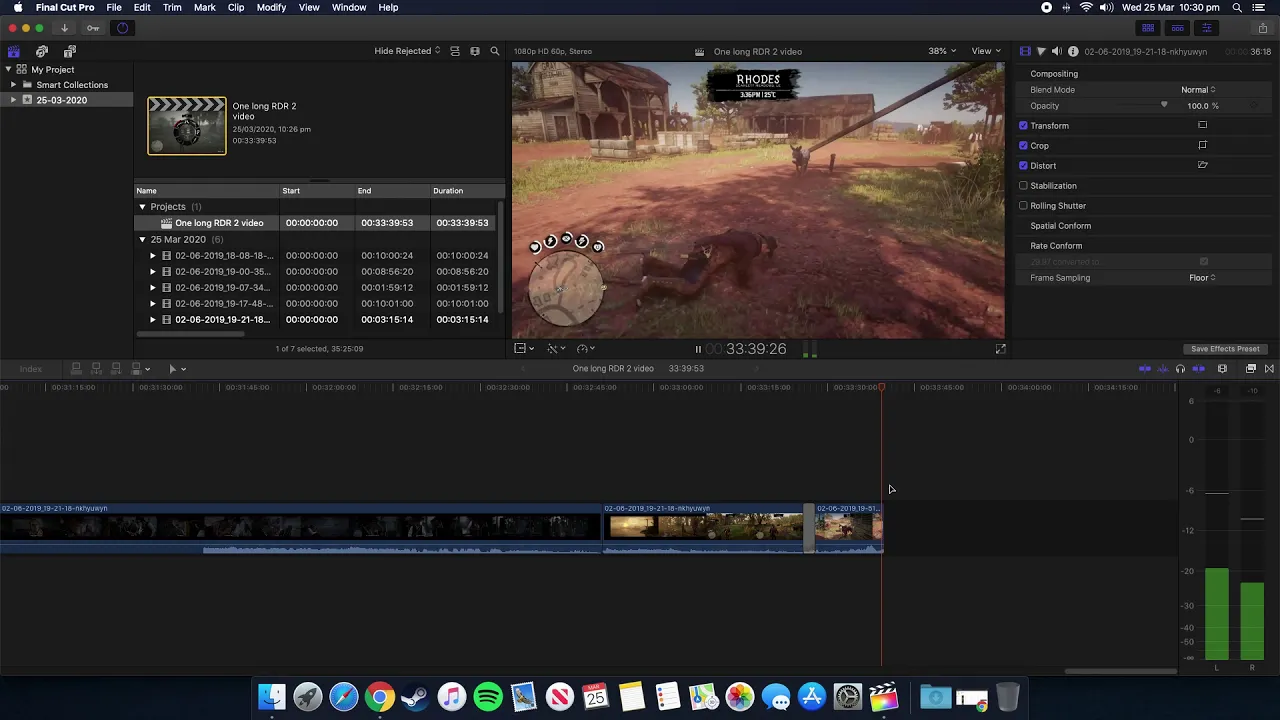The image size is (1280, 720).
Task: Open the Titles and Generators sidebar
Action: [70, 51]
